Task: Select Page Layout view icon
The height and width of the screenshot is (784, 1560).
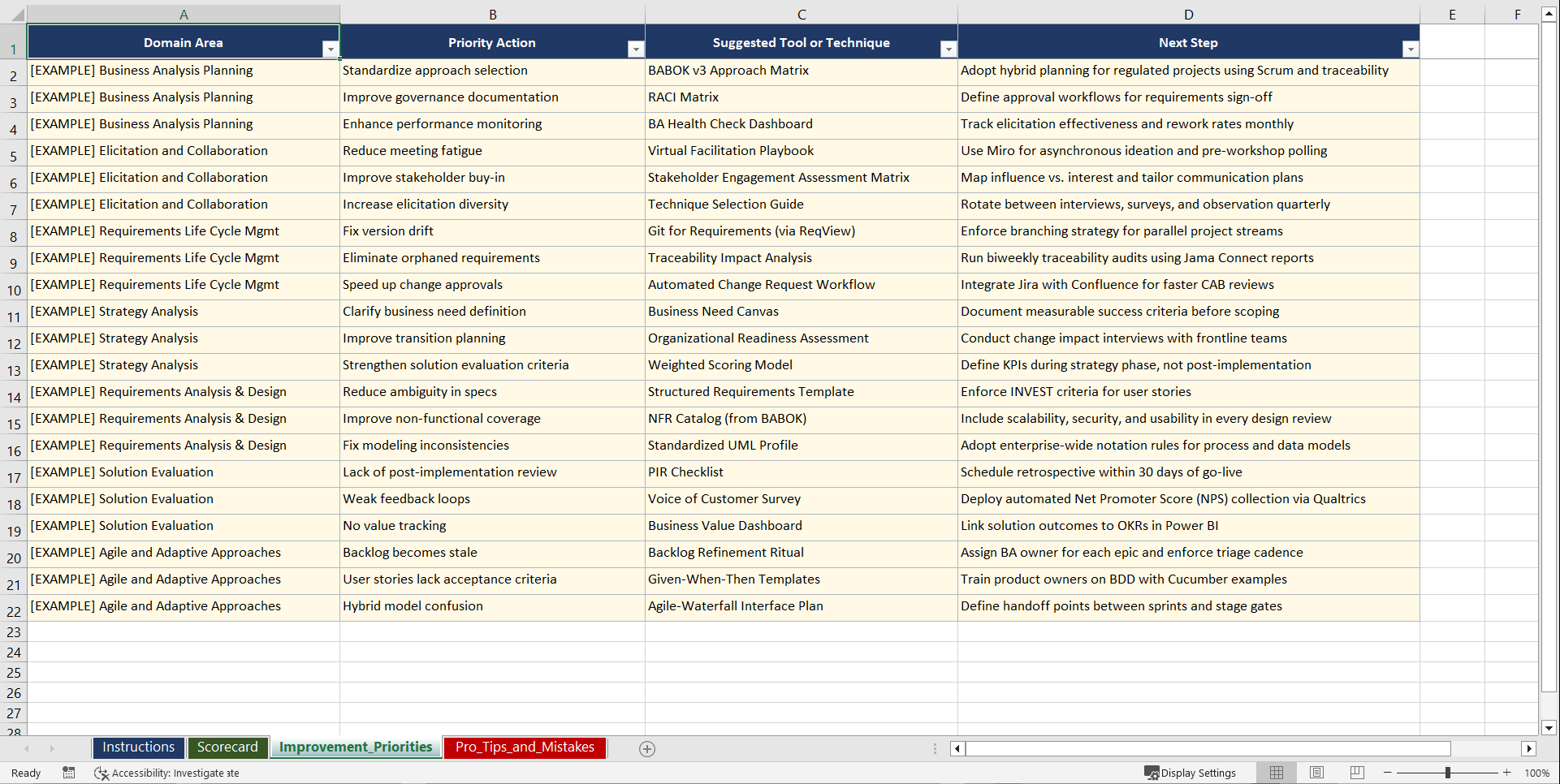Action: tap(1316, 772)
